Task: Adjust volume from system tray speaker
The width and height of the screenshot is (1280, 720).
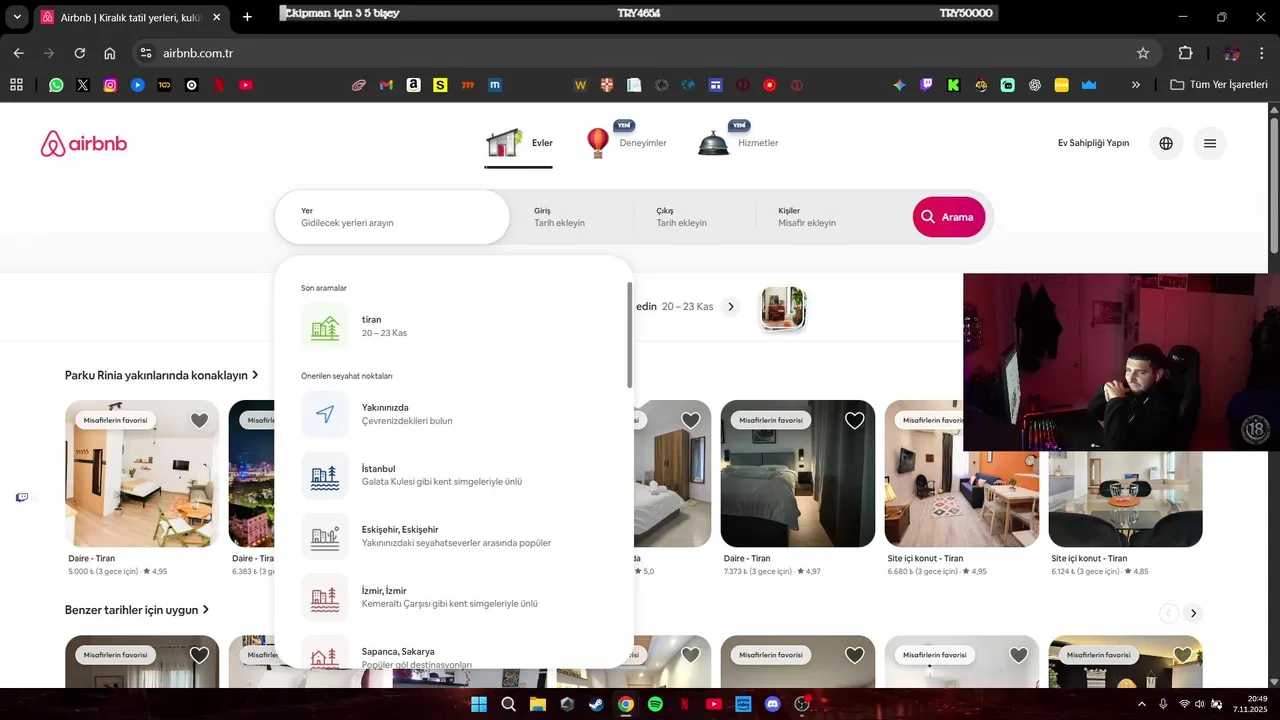Action: 1200,704
